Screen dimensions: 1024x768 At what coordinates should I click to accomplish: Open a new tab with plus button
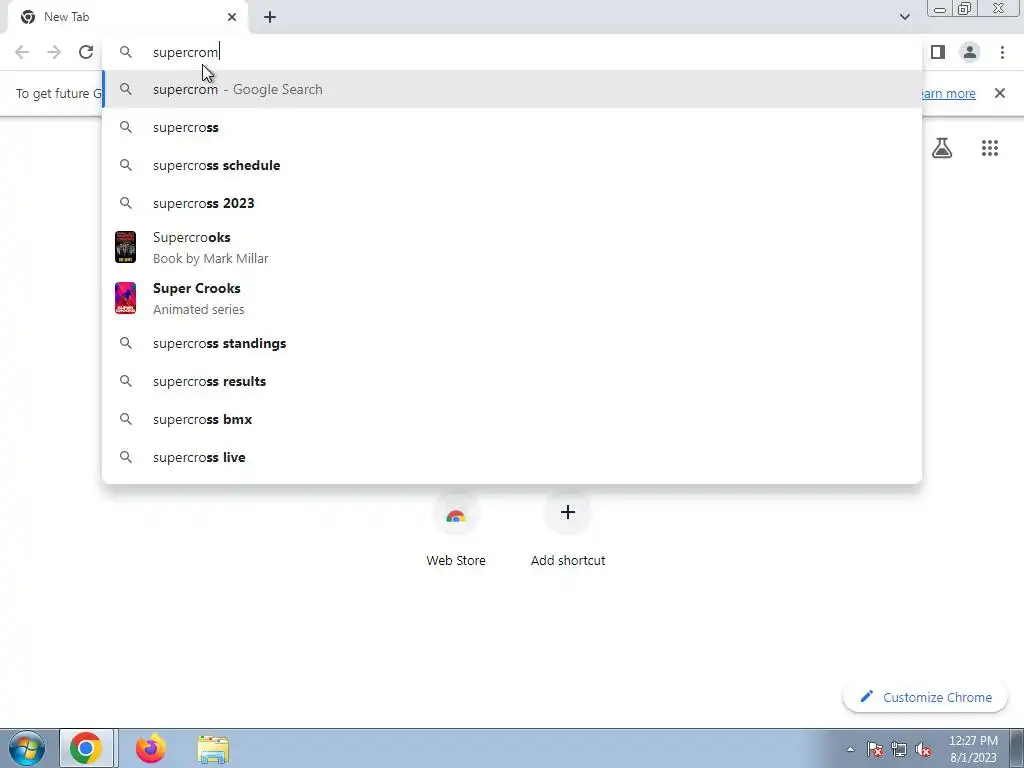(270, 17)
